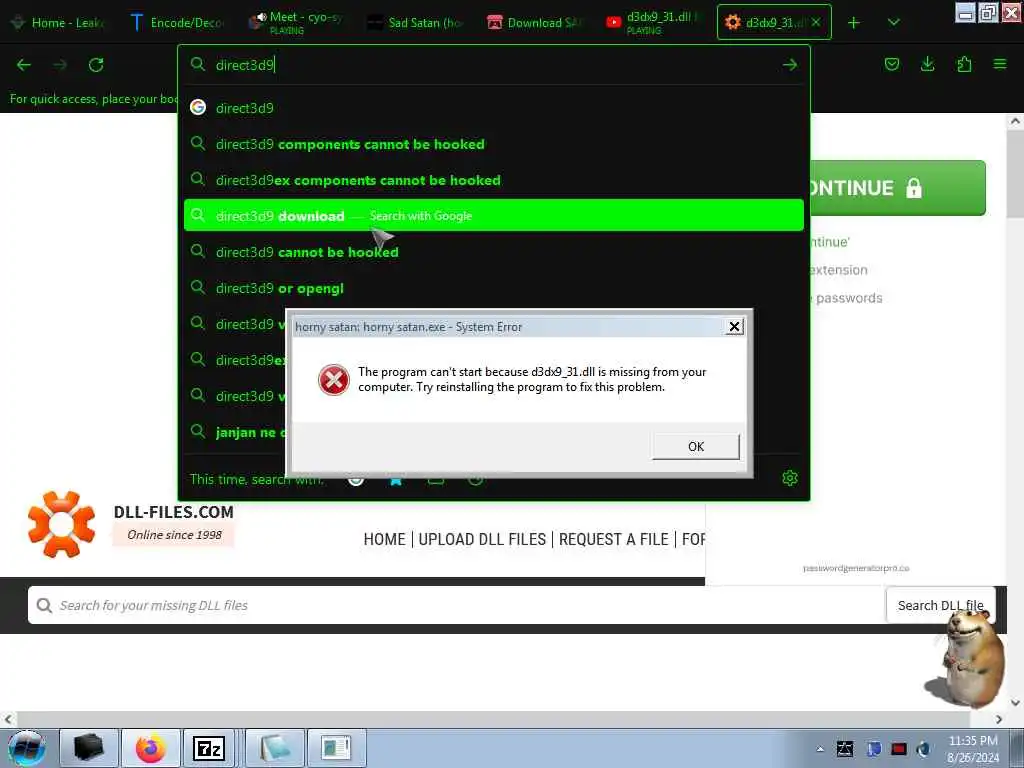Close the active d3dx9_31 tab
This screenshot has height=768, width=1024.
pos(816,22)
